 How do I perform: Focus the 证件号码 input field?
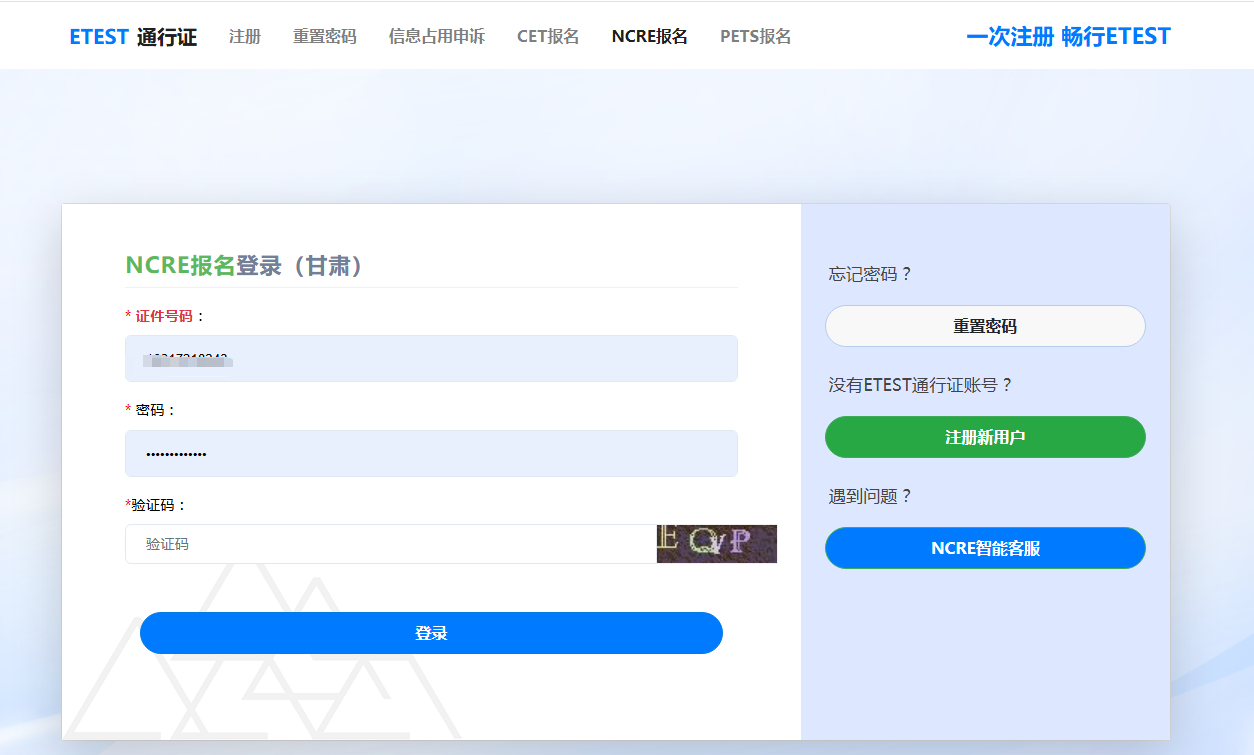[x=431, y=358]
